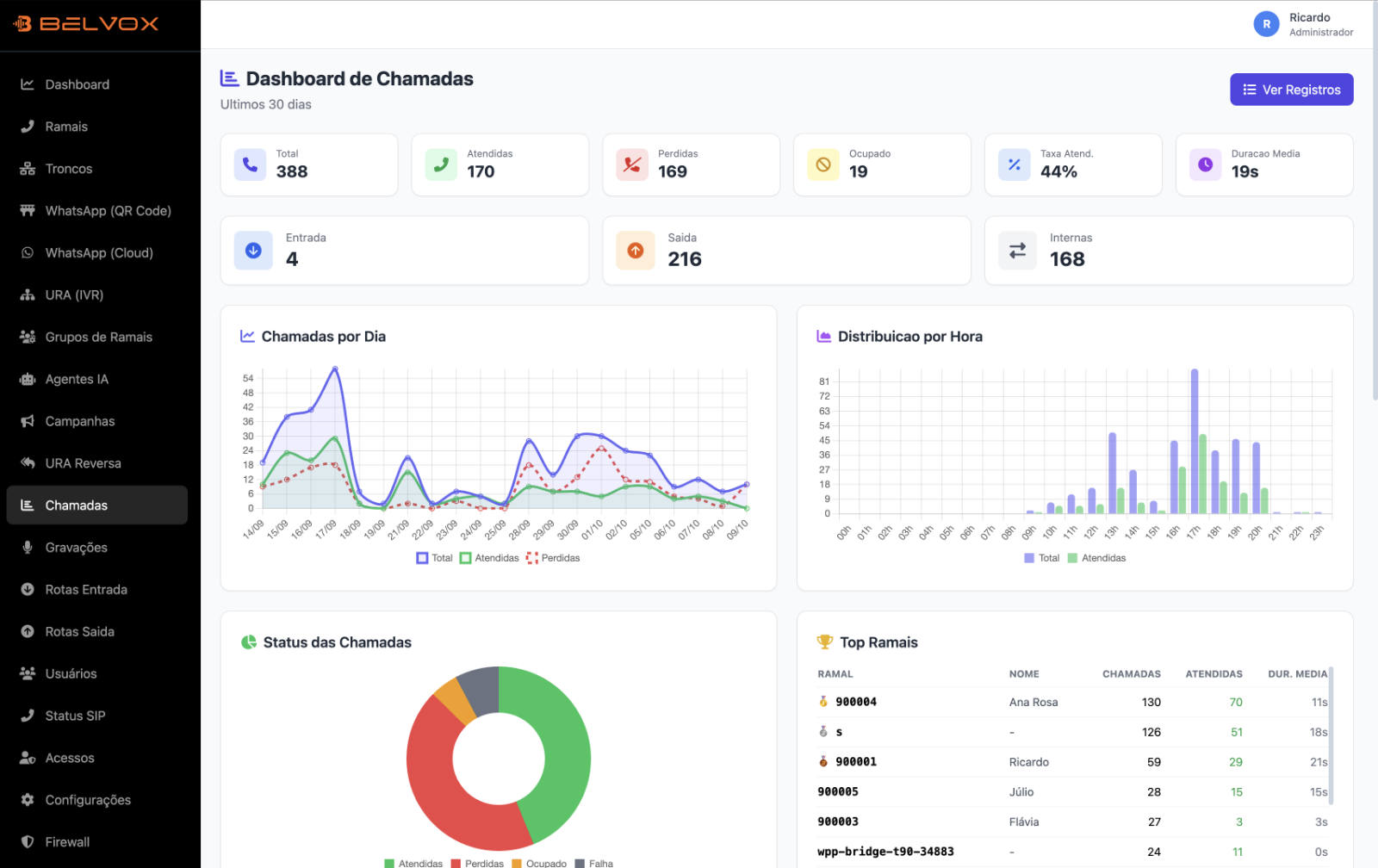Open WhatsApp (Cloud) sidebar icon

point(28,253)
